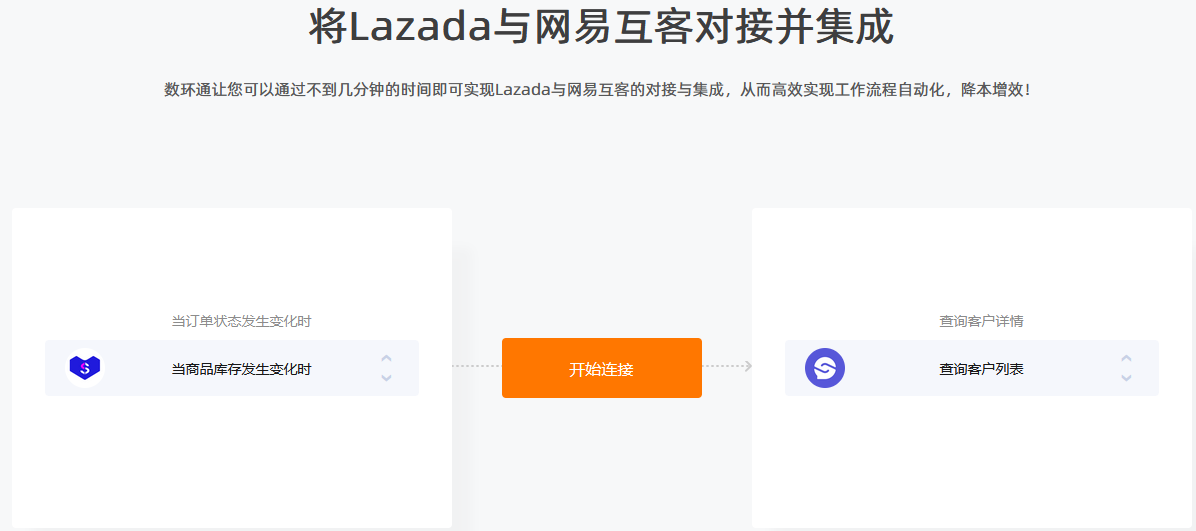The image size is (1196, 531).
Task: Click down chevron in Lazada trigger selector
Action: coord(386,378)
